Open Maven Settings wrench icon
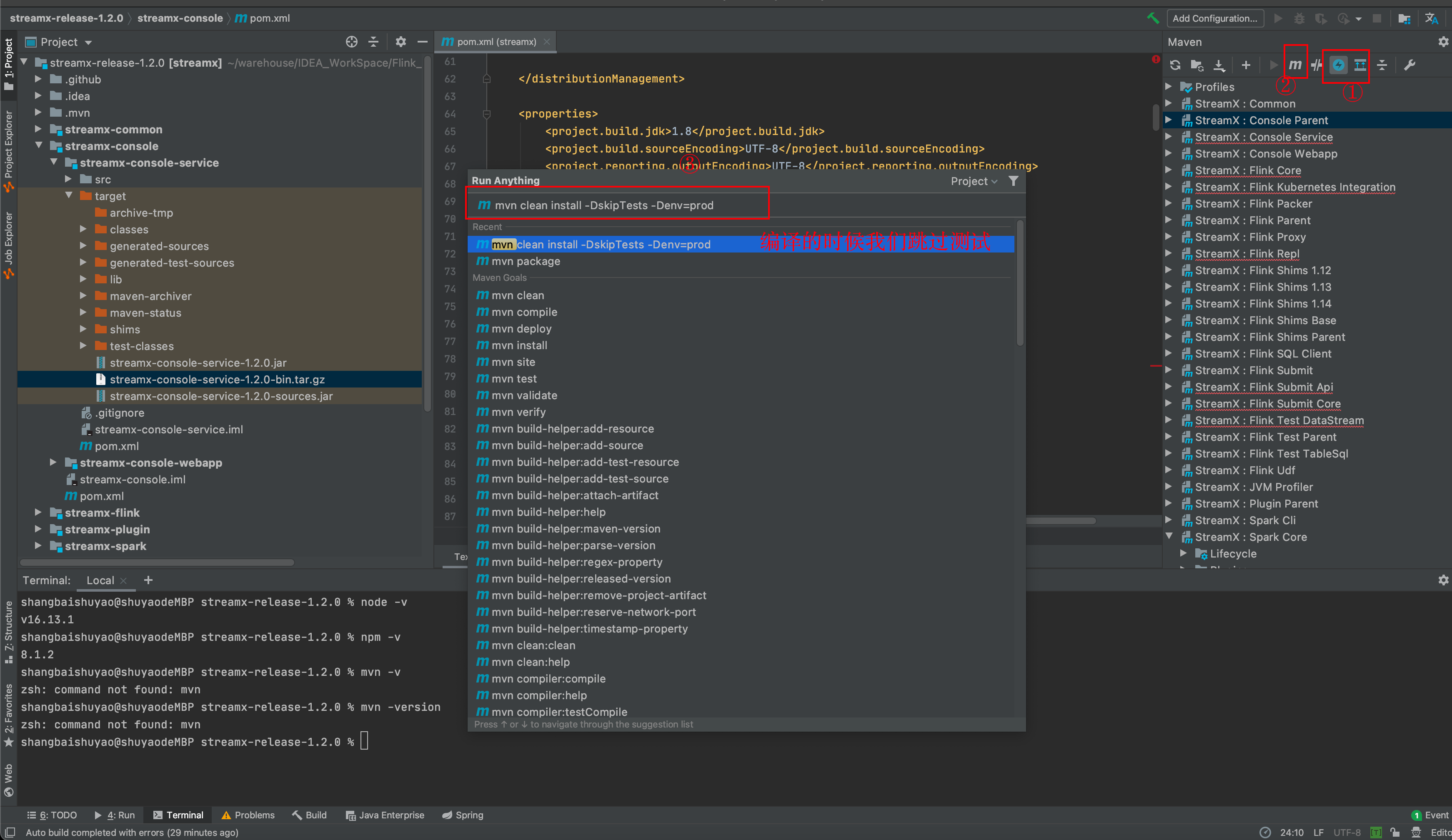The image size is (1452, 840). click(1409, 65)
